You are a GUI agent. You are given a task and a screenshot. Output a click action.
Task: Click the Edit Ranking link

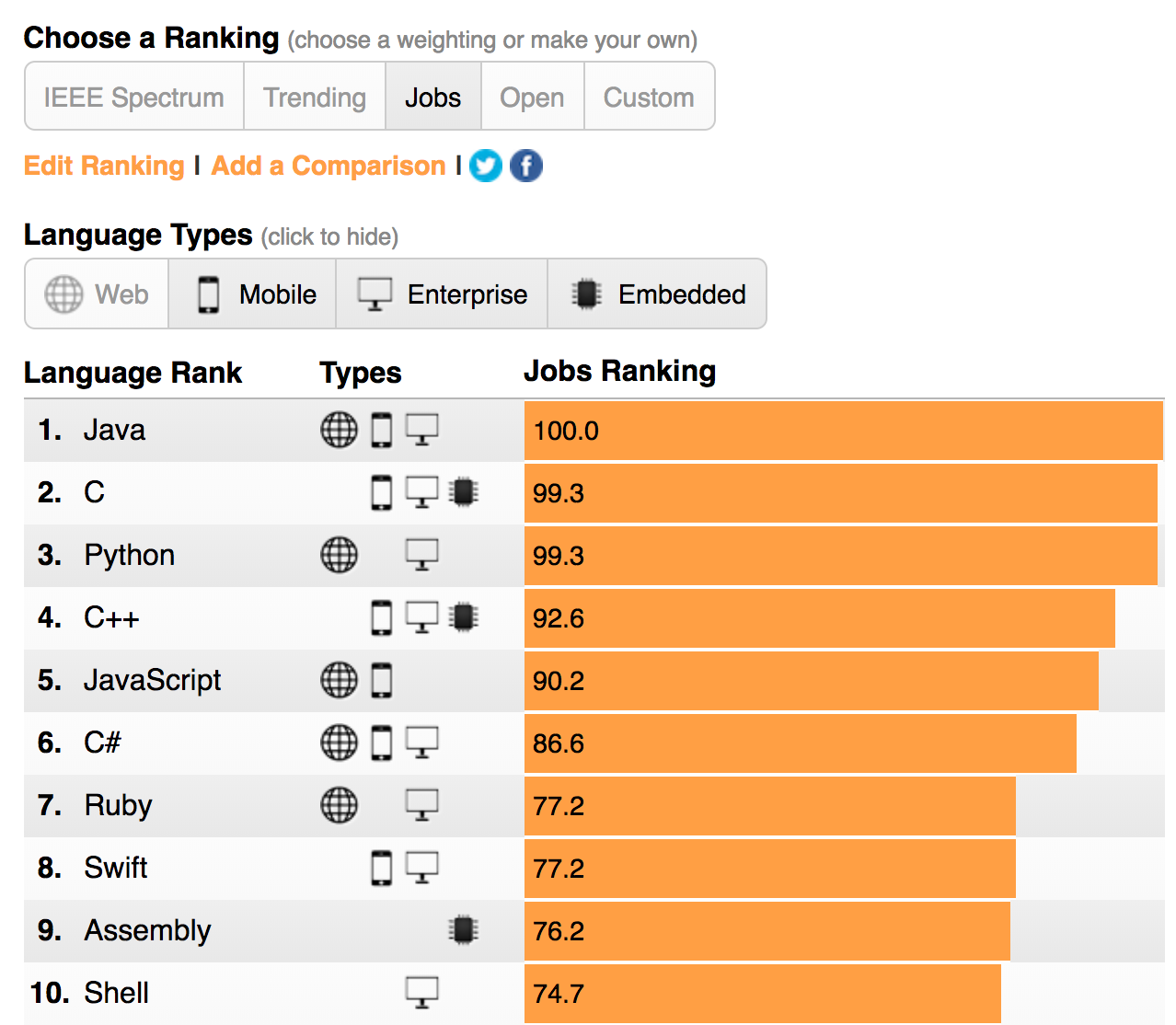(105, 166)
